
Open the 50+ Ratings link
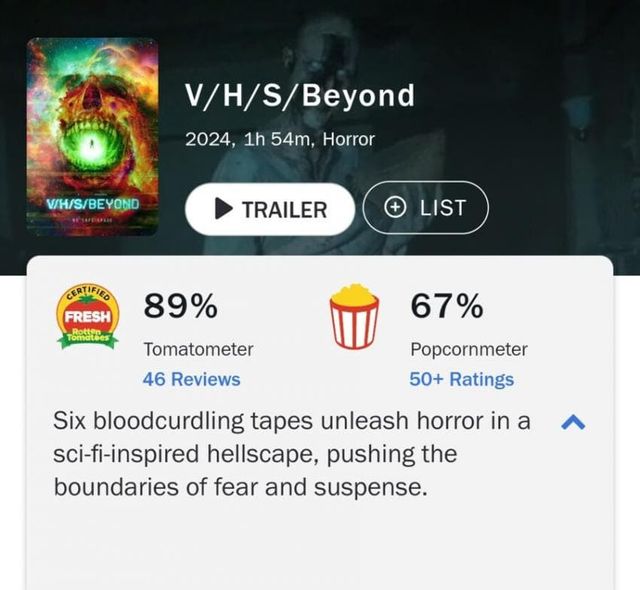click(x=462, y=379)
